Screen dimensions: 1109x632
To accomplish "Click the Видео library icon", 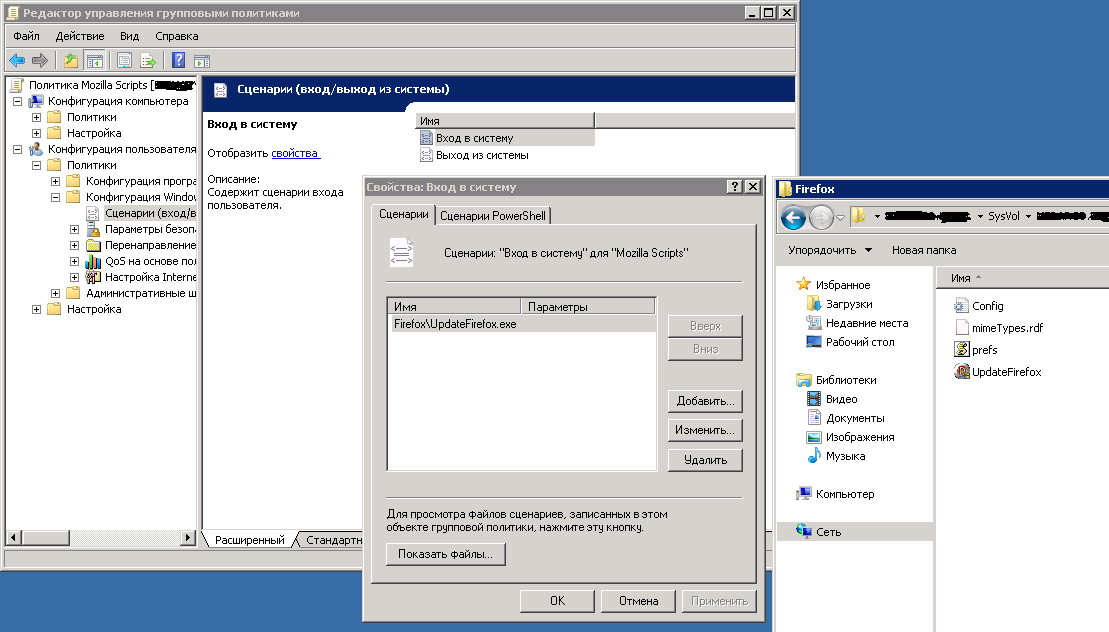I will tap(813, 399).
